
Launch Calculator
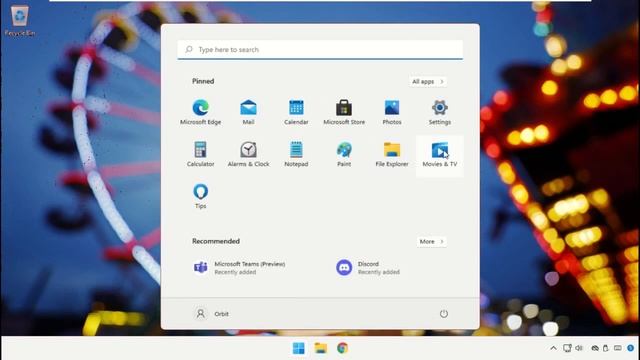pyautogui.click(x=200, y=154)
